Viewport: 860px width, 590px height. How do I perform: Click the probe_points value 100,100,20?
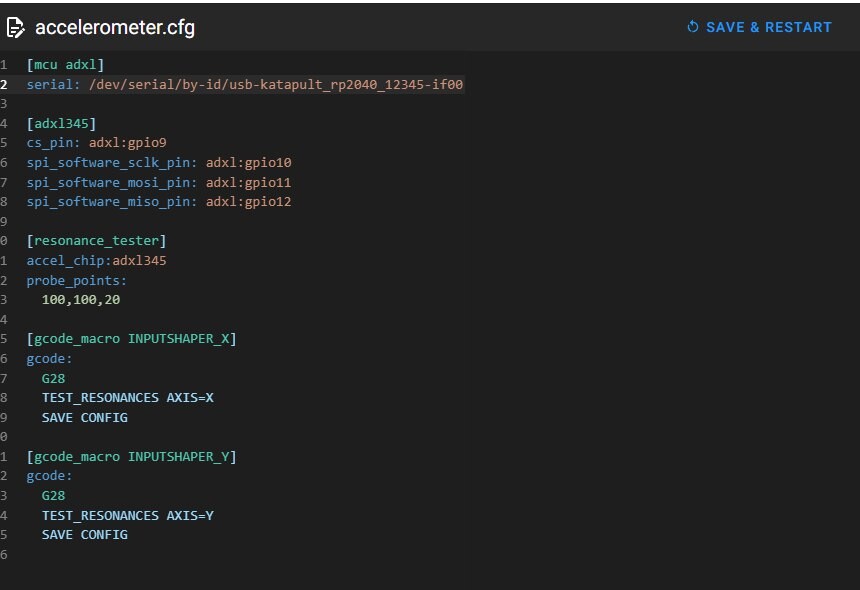point(81,300)
